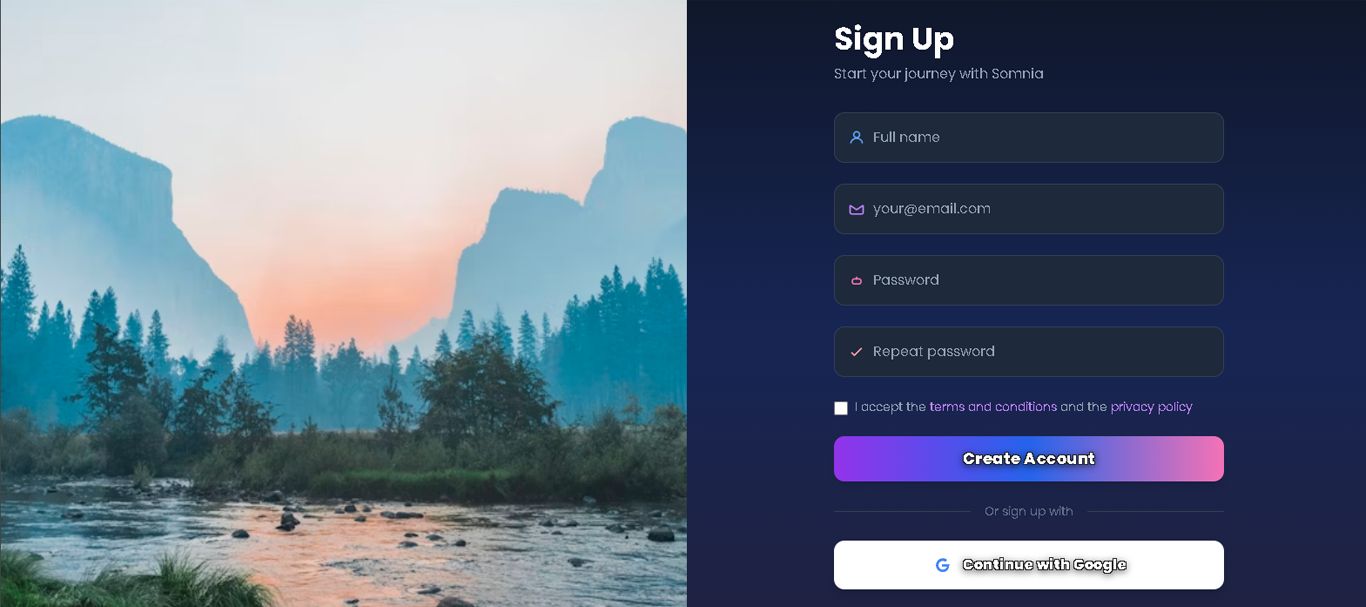The image size is (1366, 607).
Task: Click the lock icon in Password field
Action: click(x=856, y=281)
